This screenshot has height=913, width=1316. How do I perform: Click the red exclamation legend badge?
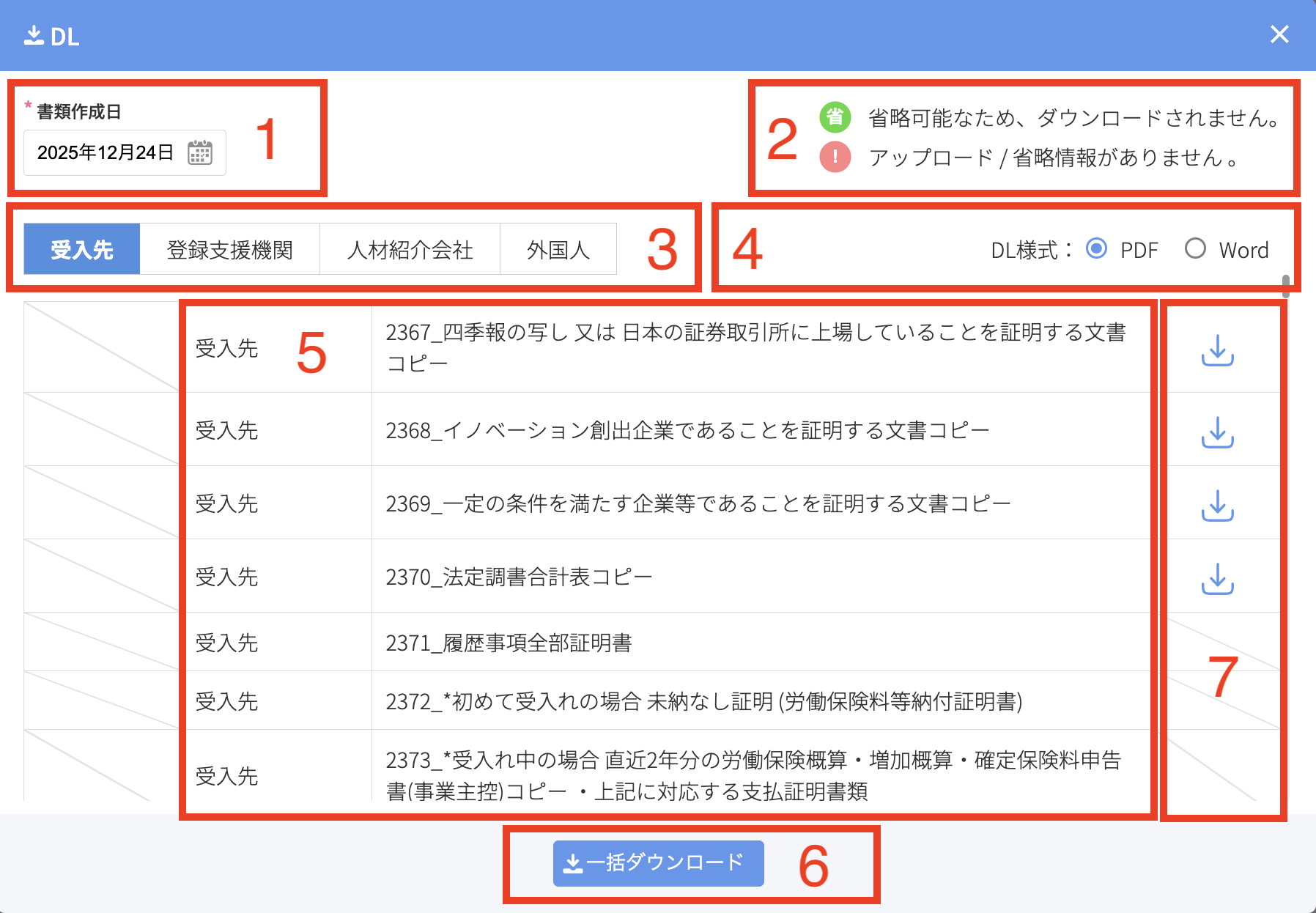(x=835, y=157)
